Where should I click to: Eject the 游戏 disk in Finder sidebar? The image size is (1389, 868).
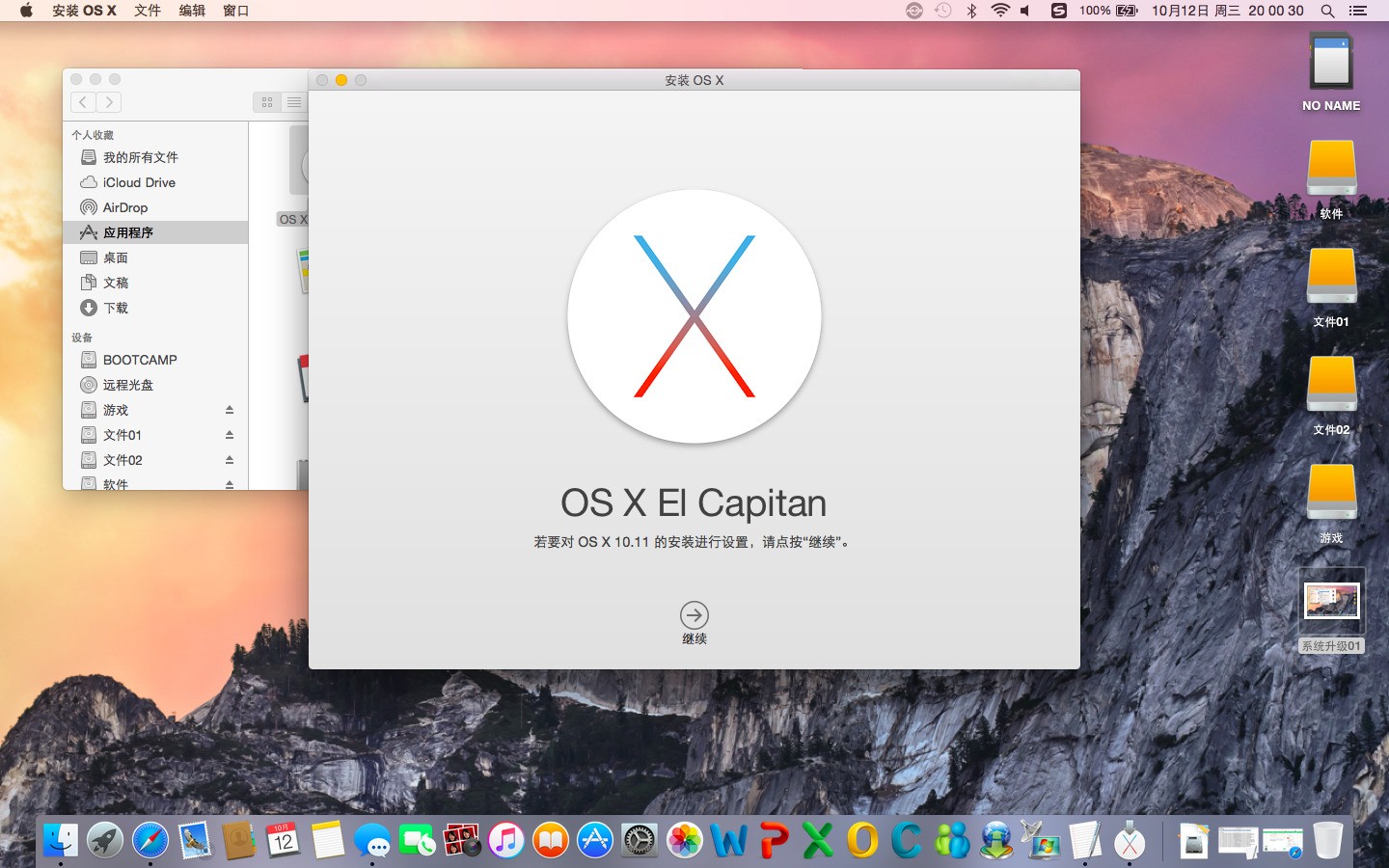pyautogui.click(x=229, y=409)
